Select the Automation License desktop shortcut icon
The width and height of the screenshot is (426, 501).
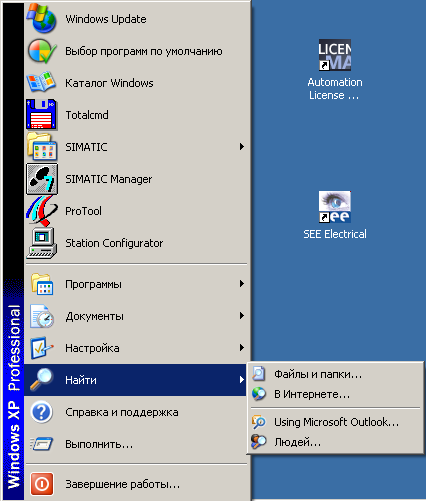point(335,55)
